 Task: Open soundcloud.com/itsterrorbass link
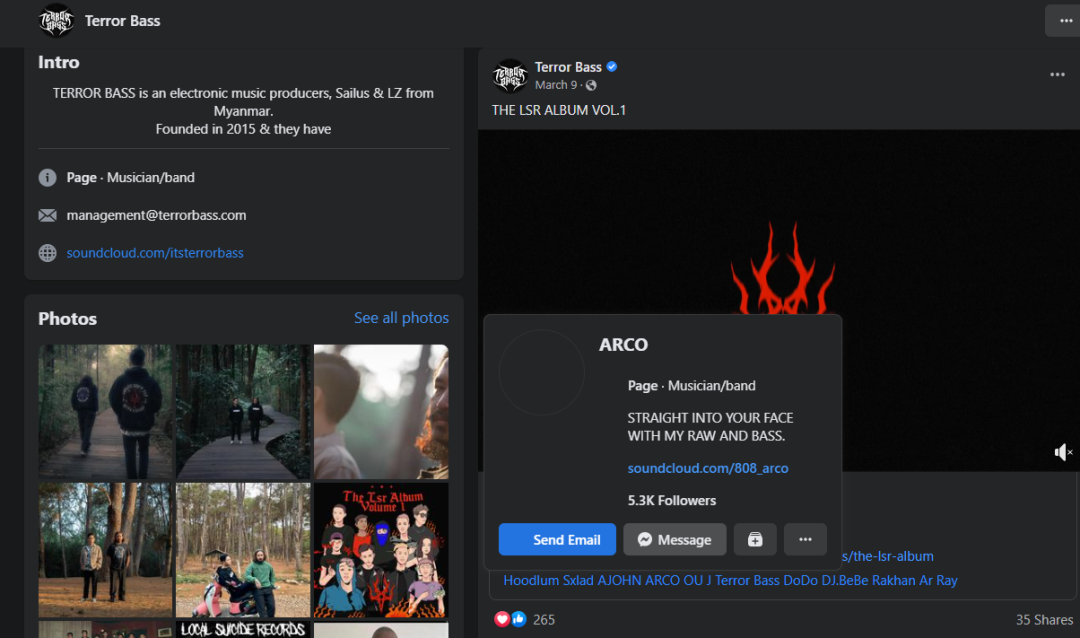click(155, 253)
